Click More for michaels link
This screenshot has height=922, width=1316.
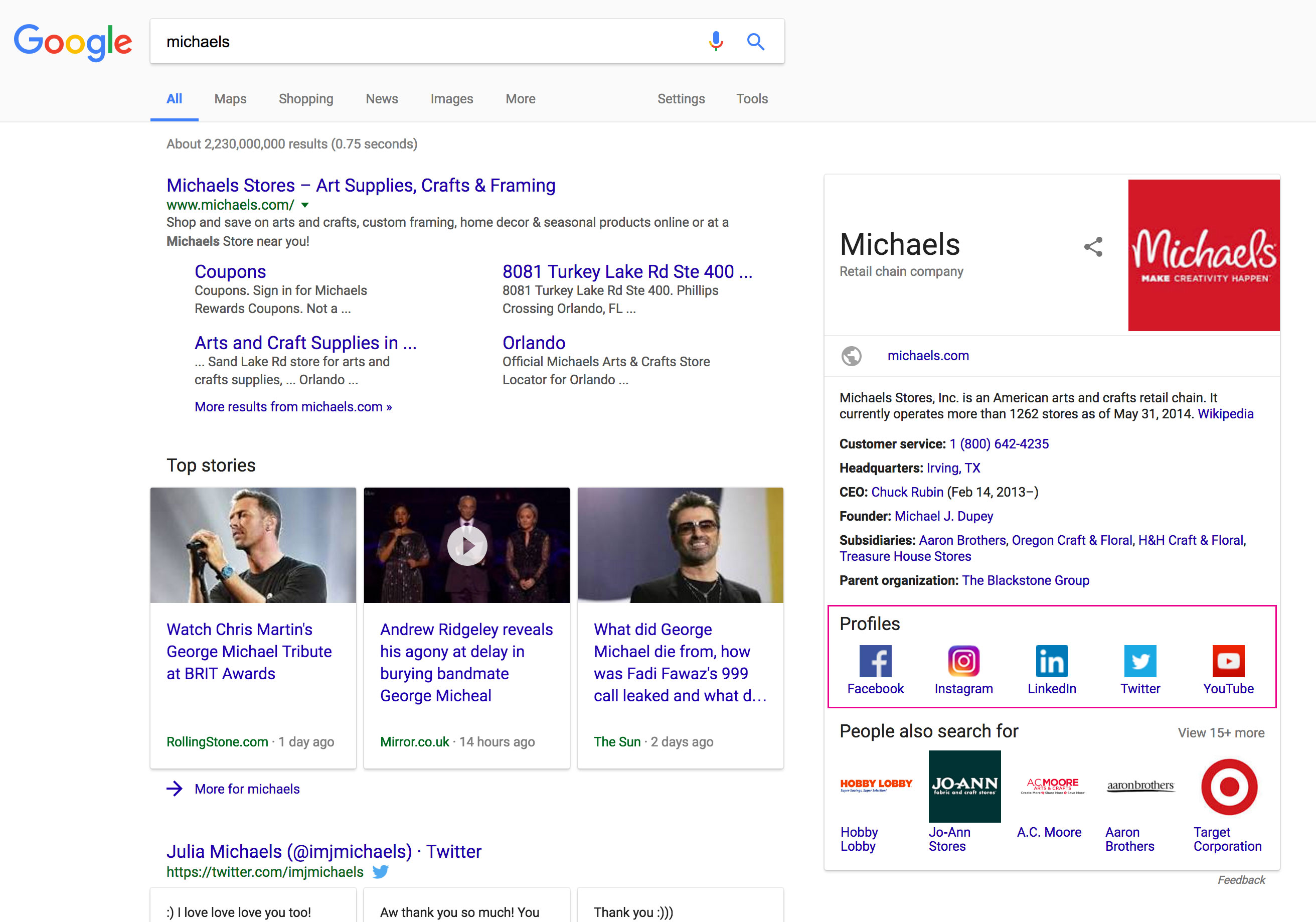click(x=246, y=789)
